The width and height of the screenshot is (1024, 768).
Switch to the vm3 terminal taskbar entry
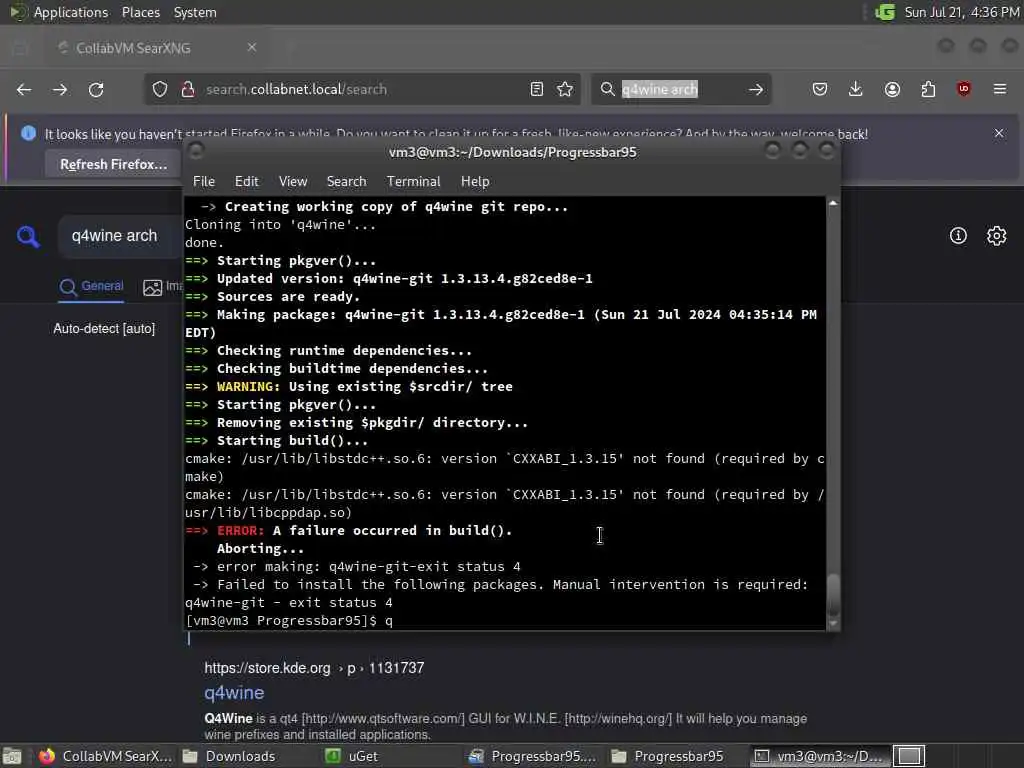click(819, 756)
